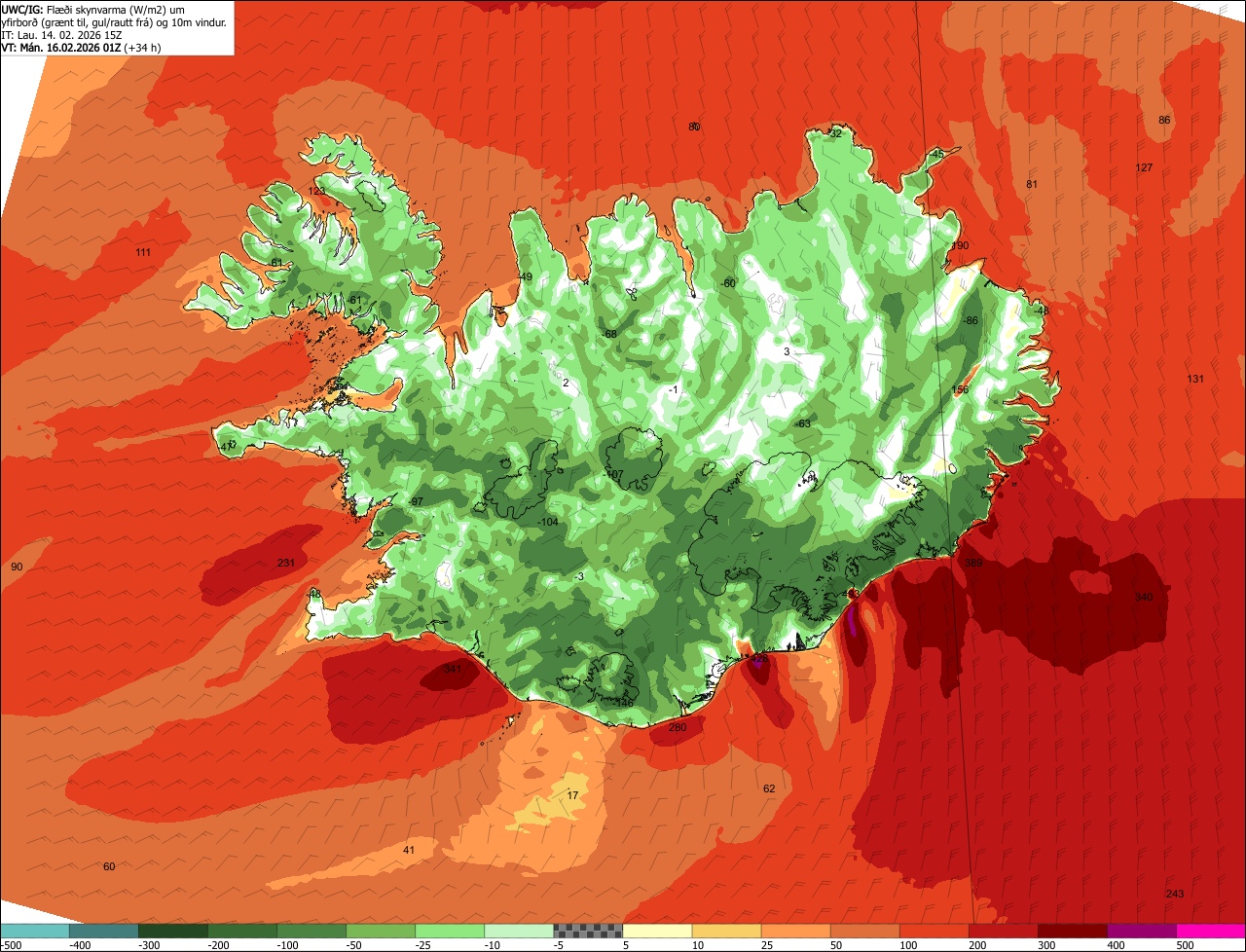Click the map value -68
1246x952 pixels.
609,334
